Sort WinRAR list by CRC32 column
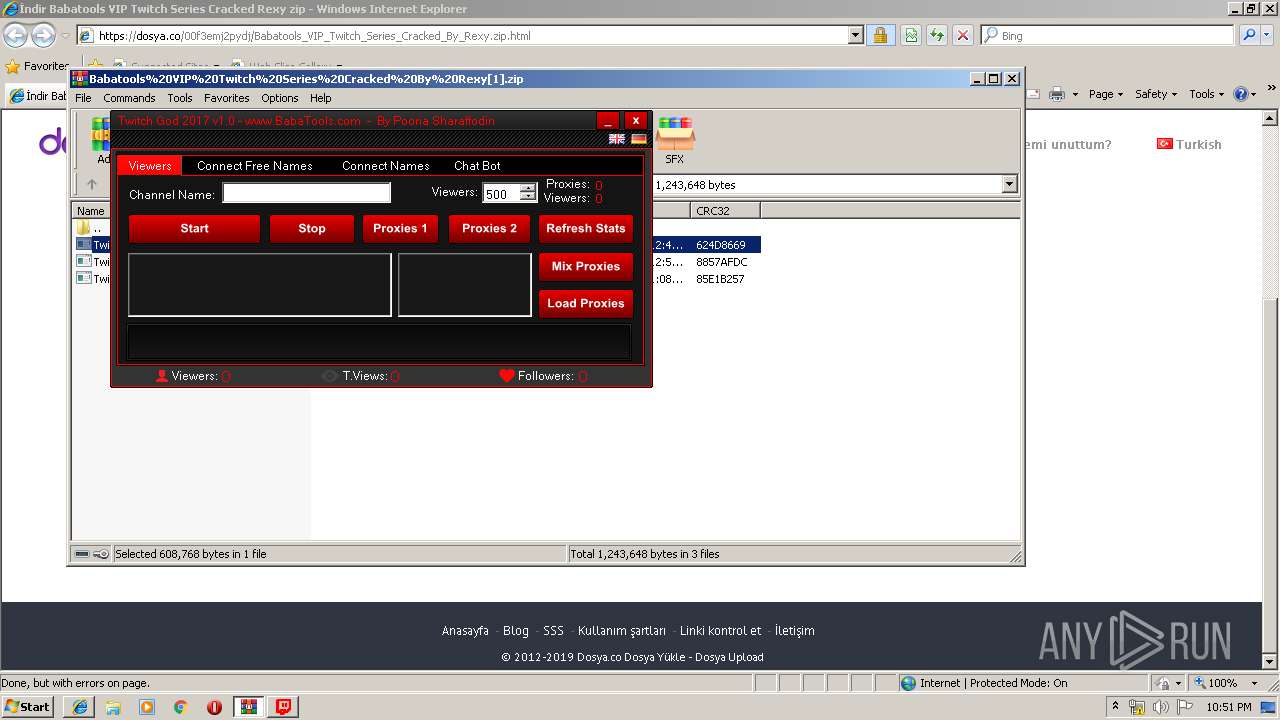Image resolution: width=1280 pixels, height=720 pixels. [725, 211]
